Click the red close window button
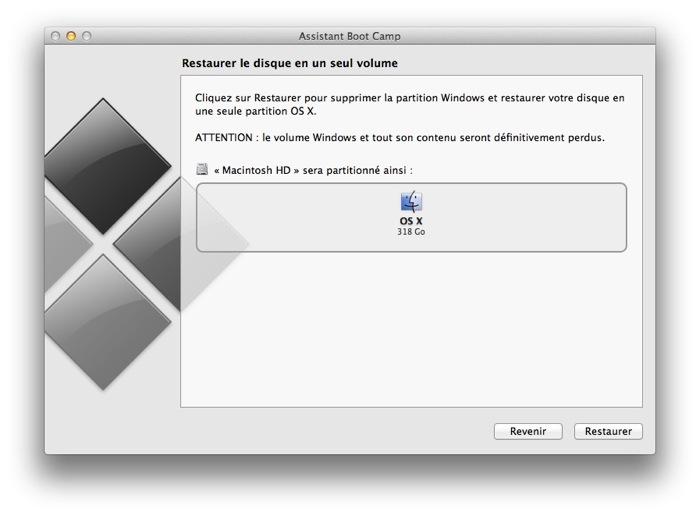This screenshot has height=516, width=700. 55,36
